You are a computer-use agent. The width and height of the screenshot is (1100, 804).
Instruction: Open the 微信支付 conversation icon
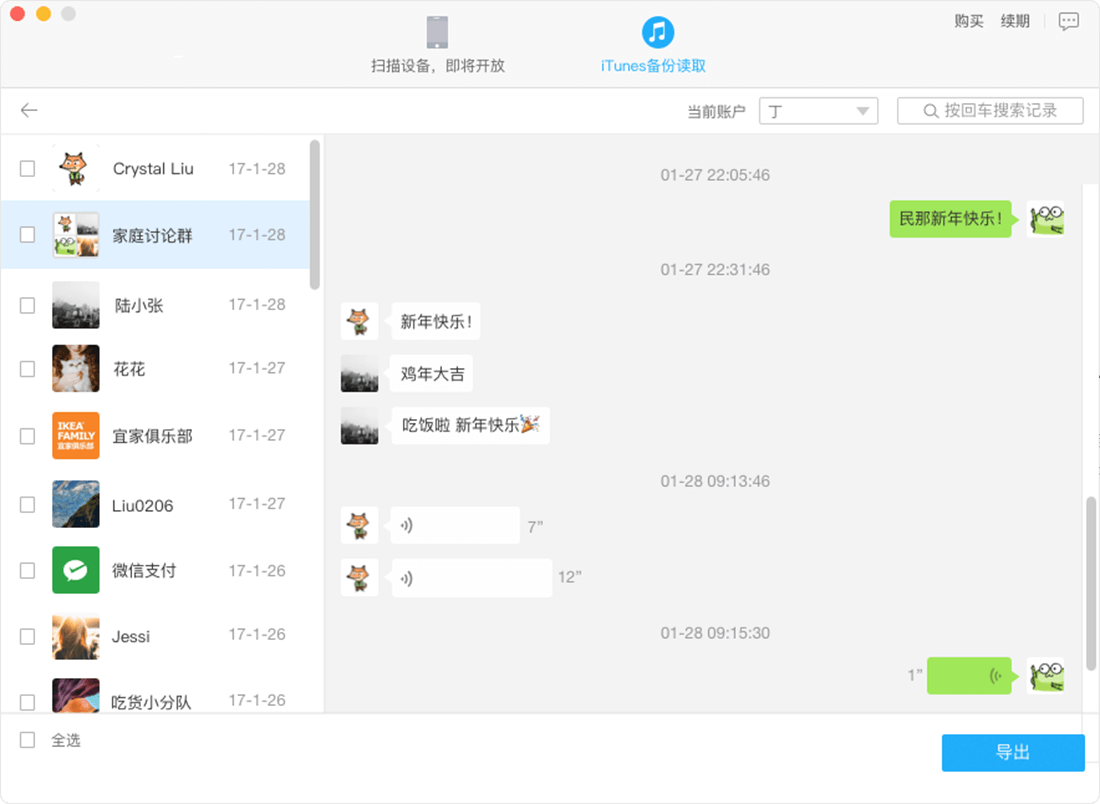(76, 570)
